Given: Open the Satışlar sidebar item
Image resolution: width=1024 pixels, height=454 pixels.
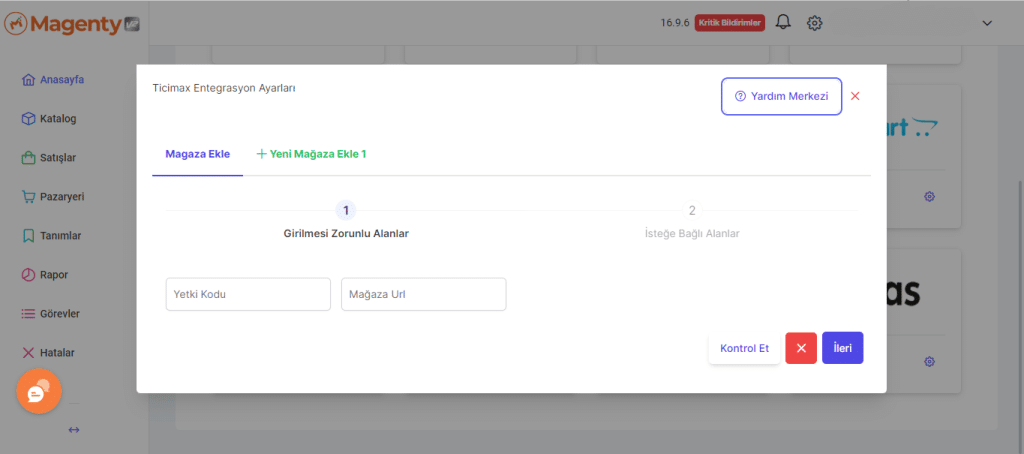Looking at the screenshot, I should [x=49, y=158].
